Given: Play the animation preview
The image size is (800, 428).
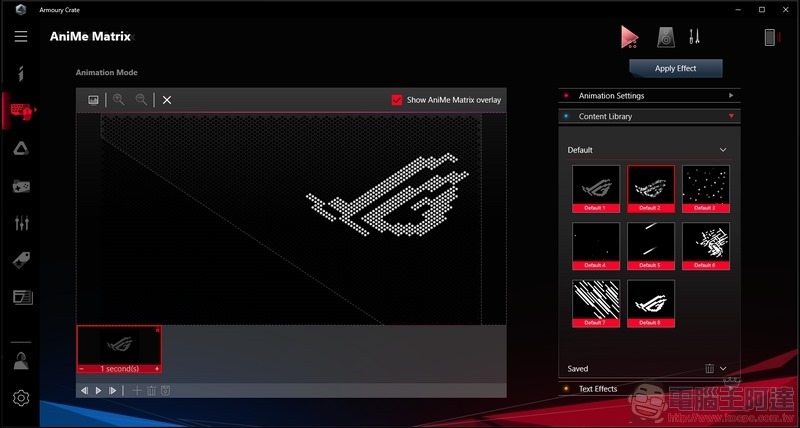Looking at the screenshot, I should click(98, 391).
